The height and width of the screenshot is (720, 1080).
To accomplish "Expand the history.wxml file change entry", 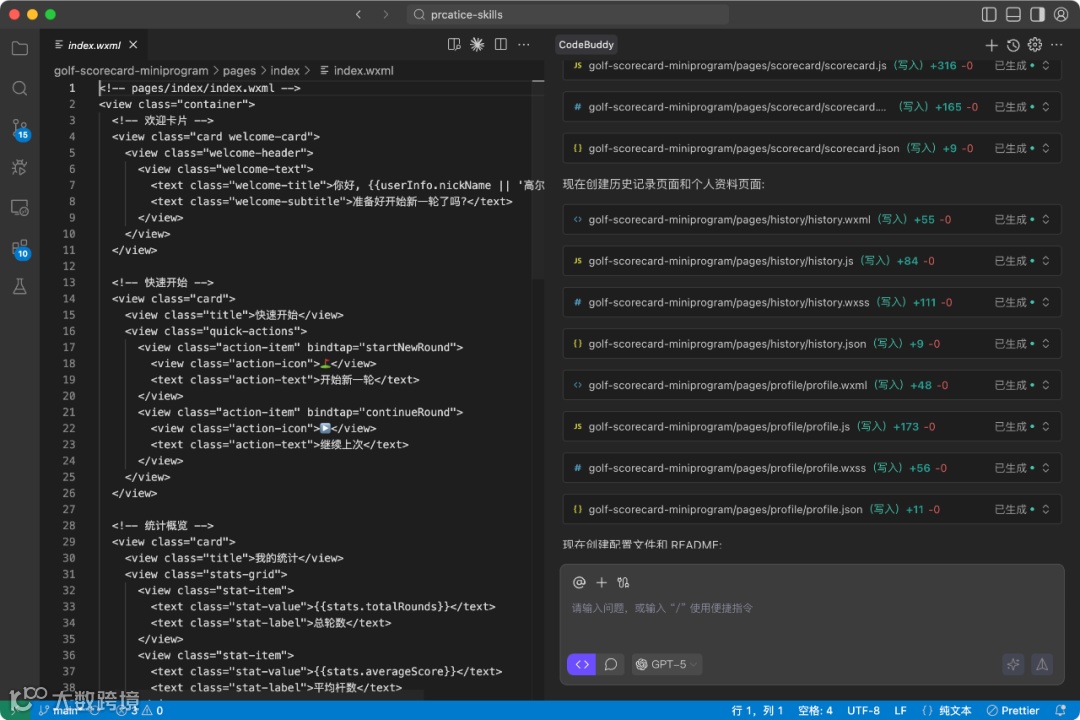I will [1046, 219].
